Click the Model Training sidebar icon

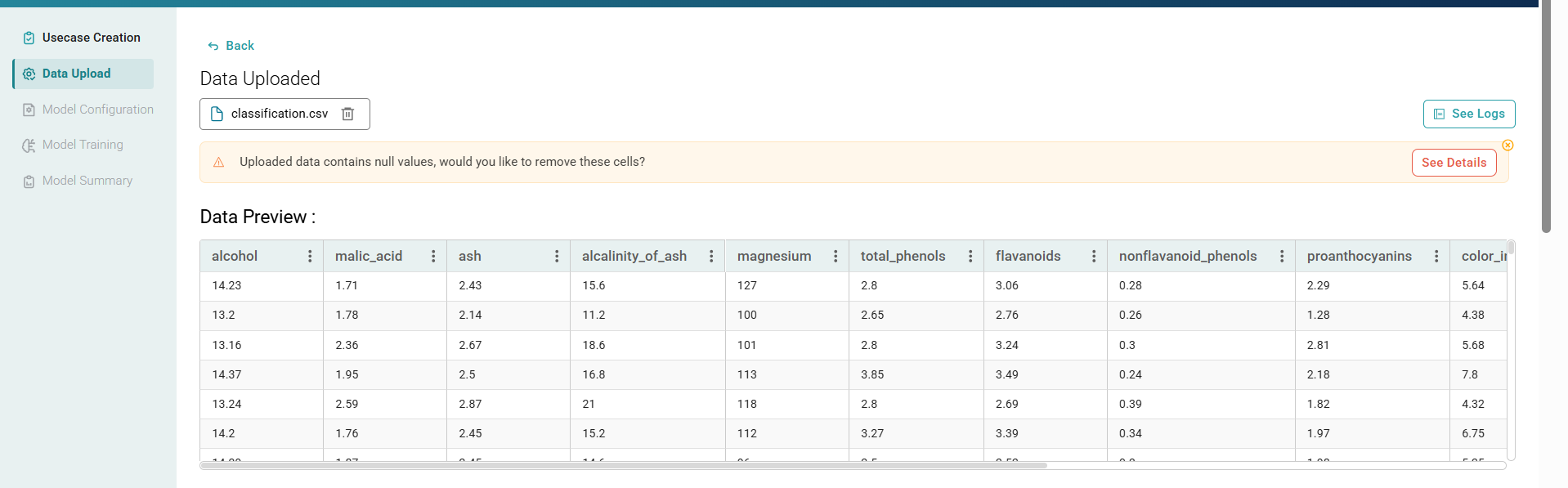click(x=29, y=146)
